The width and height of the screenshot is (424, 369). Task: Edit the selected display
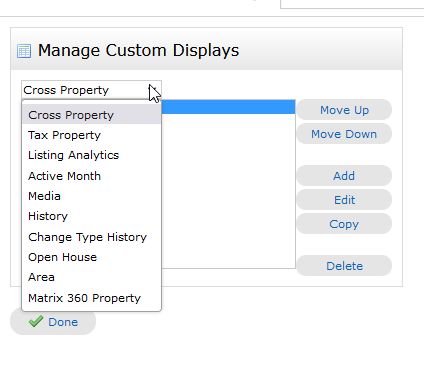pos(344,200)
